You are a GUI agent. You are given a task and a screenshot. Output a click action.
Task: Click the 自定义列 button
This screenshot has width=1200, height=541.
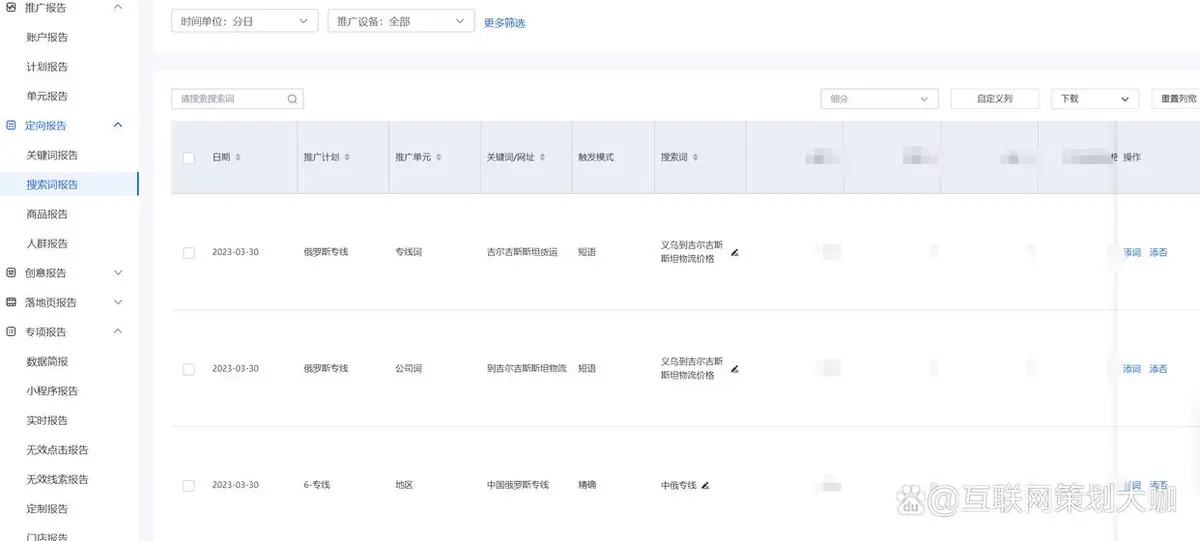(x=994, y=99)
